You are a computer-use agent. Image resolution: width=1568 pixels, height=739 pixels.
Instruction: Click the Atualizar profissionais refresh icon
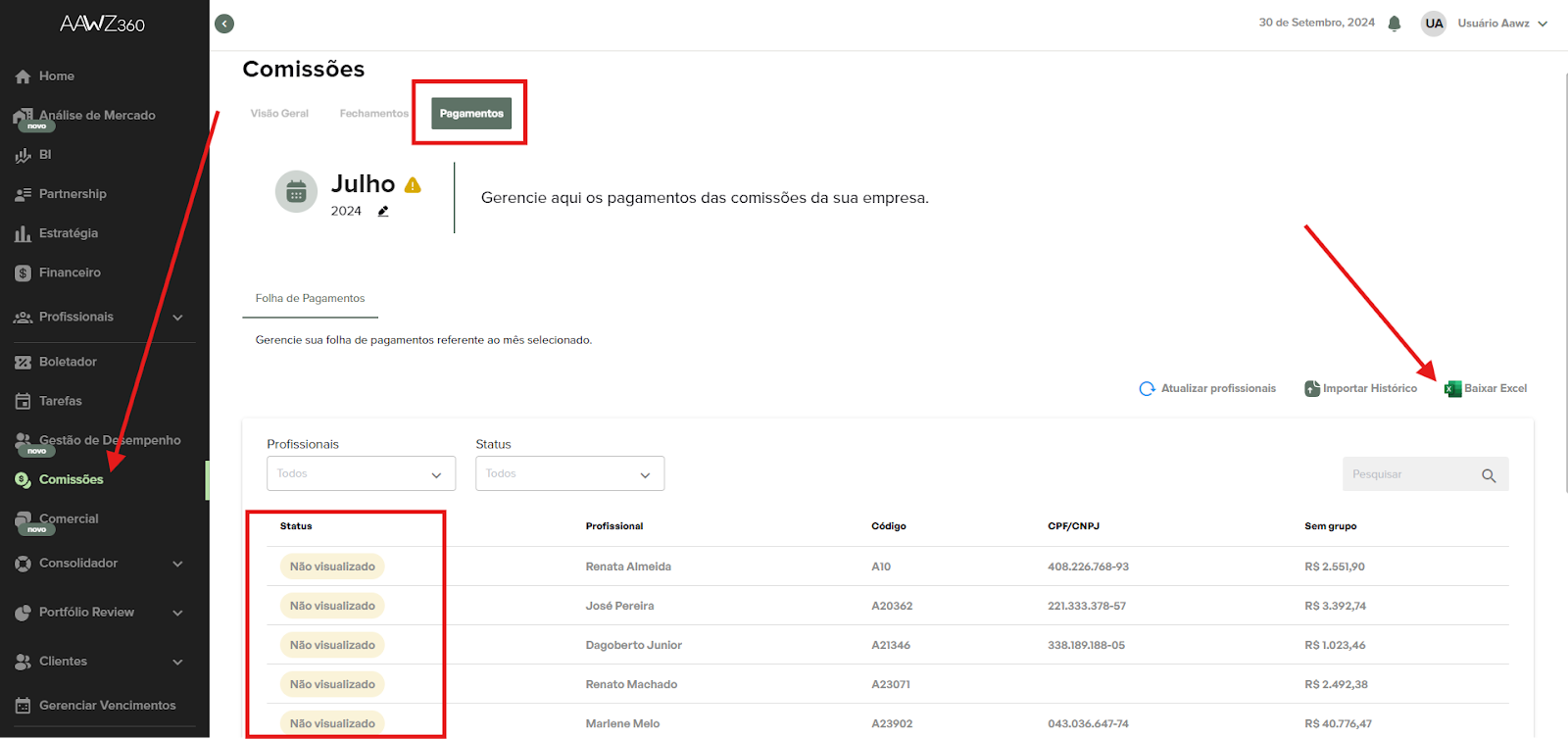tap(1147, 389)
